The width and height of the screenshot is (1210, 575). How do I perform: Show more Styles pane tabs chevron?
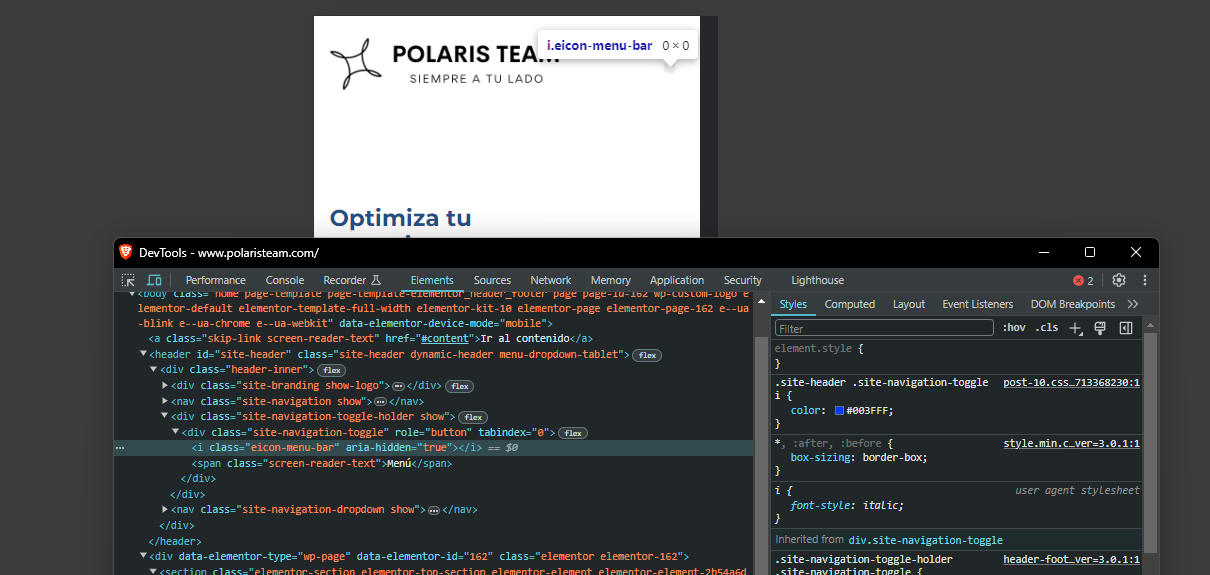coord(1133,304)
